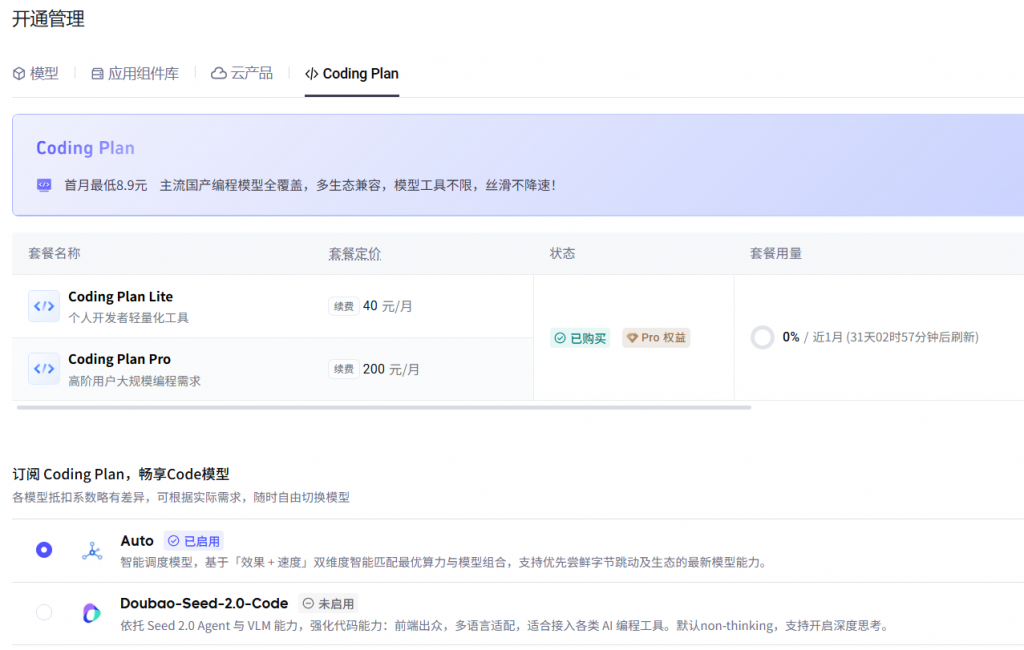Click 续费 for Coding Plan Lite
The image size is (1024, 650).
coord(343,306)
